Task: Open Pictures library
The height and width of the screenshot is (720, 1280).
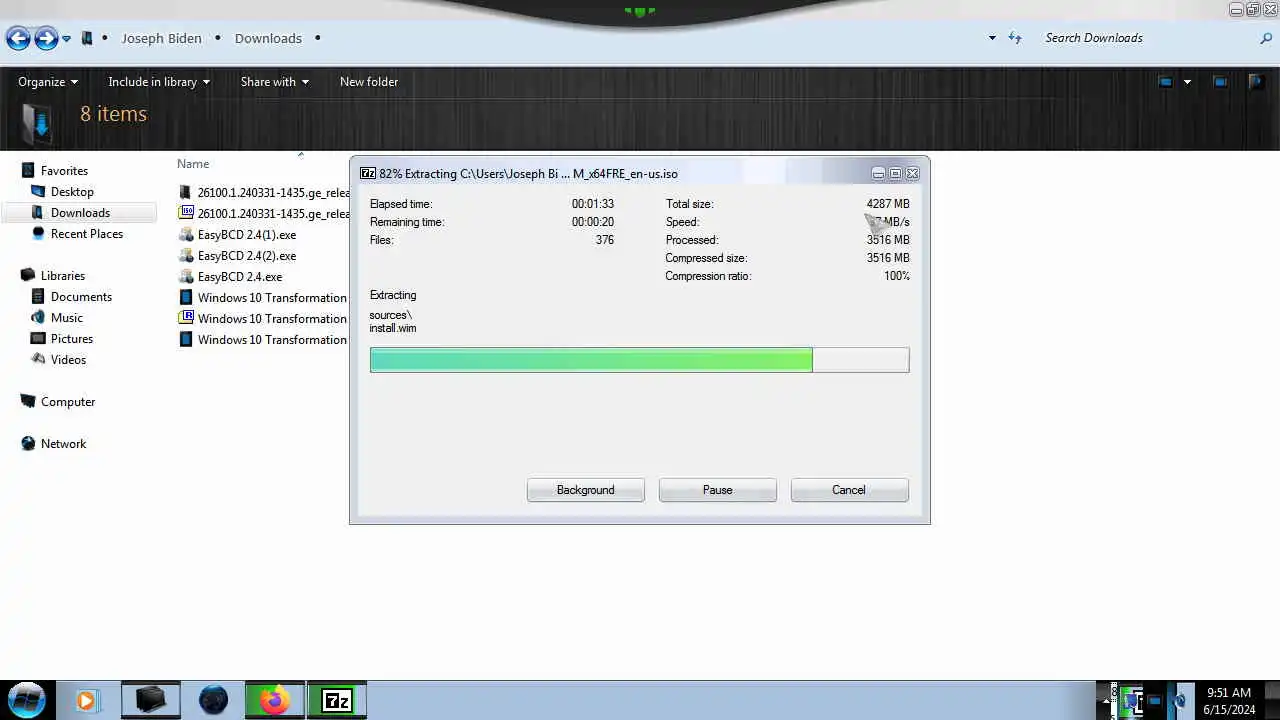Action: [72, 339]
